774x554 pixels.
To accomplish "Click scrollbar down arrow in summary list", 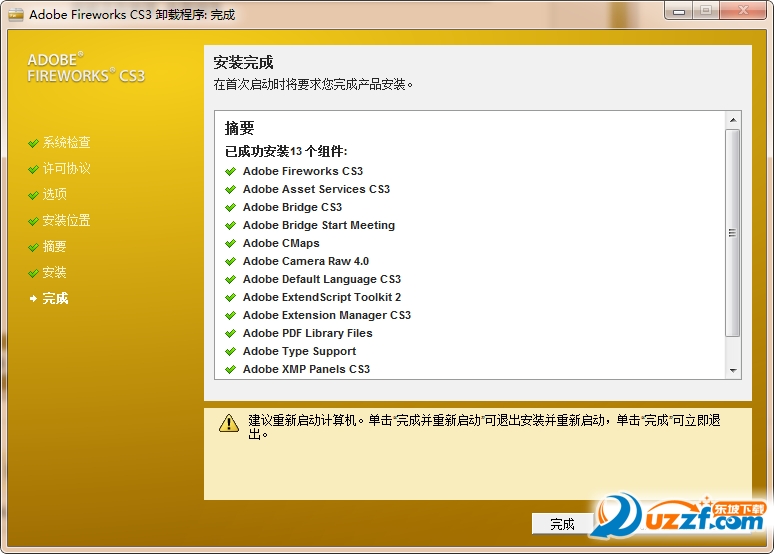I will [733, 370].
